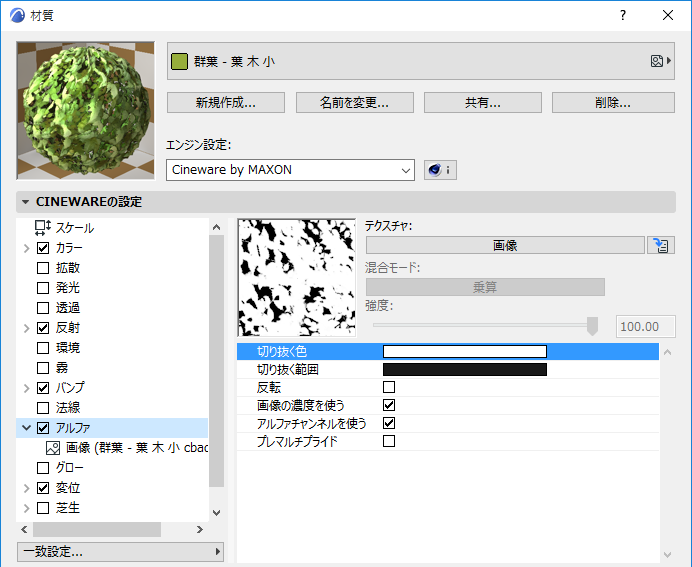Click the 名前を変更... button
Screen dimensions: 692x567
(x=354, y=102)
